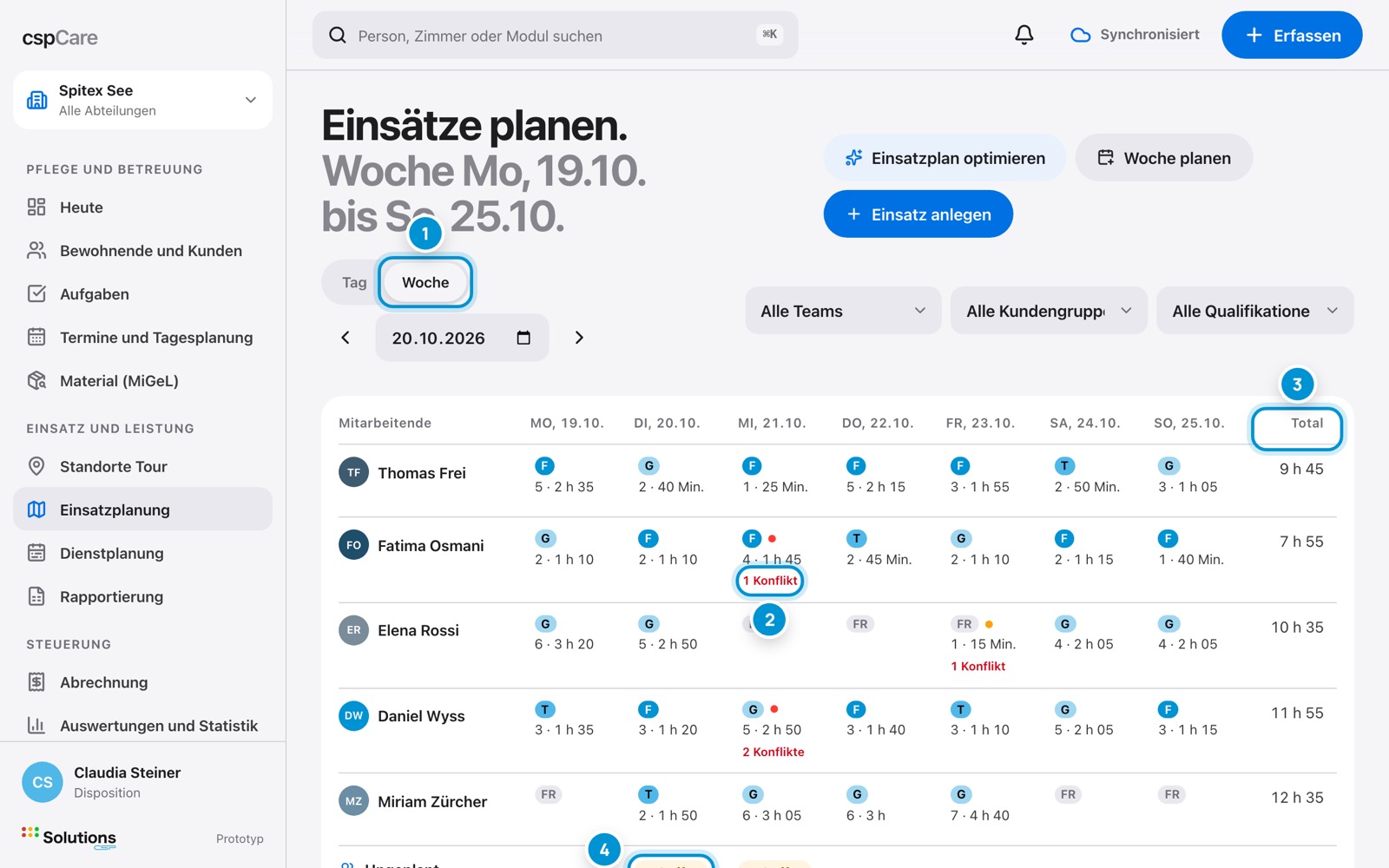Switch to Woche view
This screenshot has height=868, width=1389.
[x=425, y=282]
